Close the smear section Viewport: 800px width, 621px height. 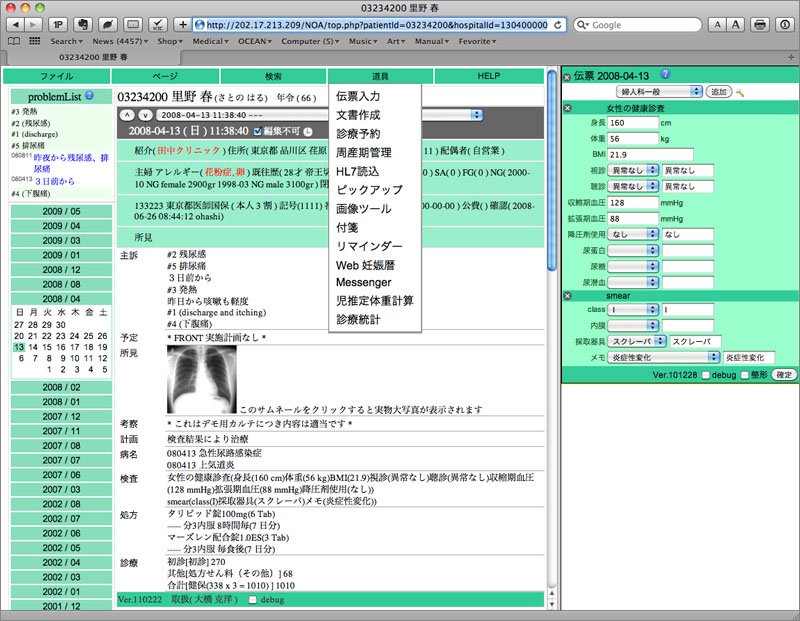[x=567, y=296]
